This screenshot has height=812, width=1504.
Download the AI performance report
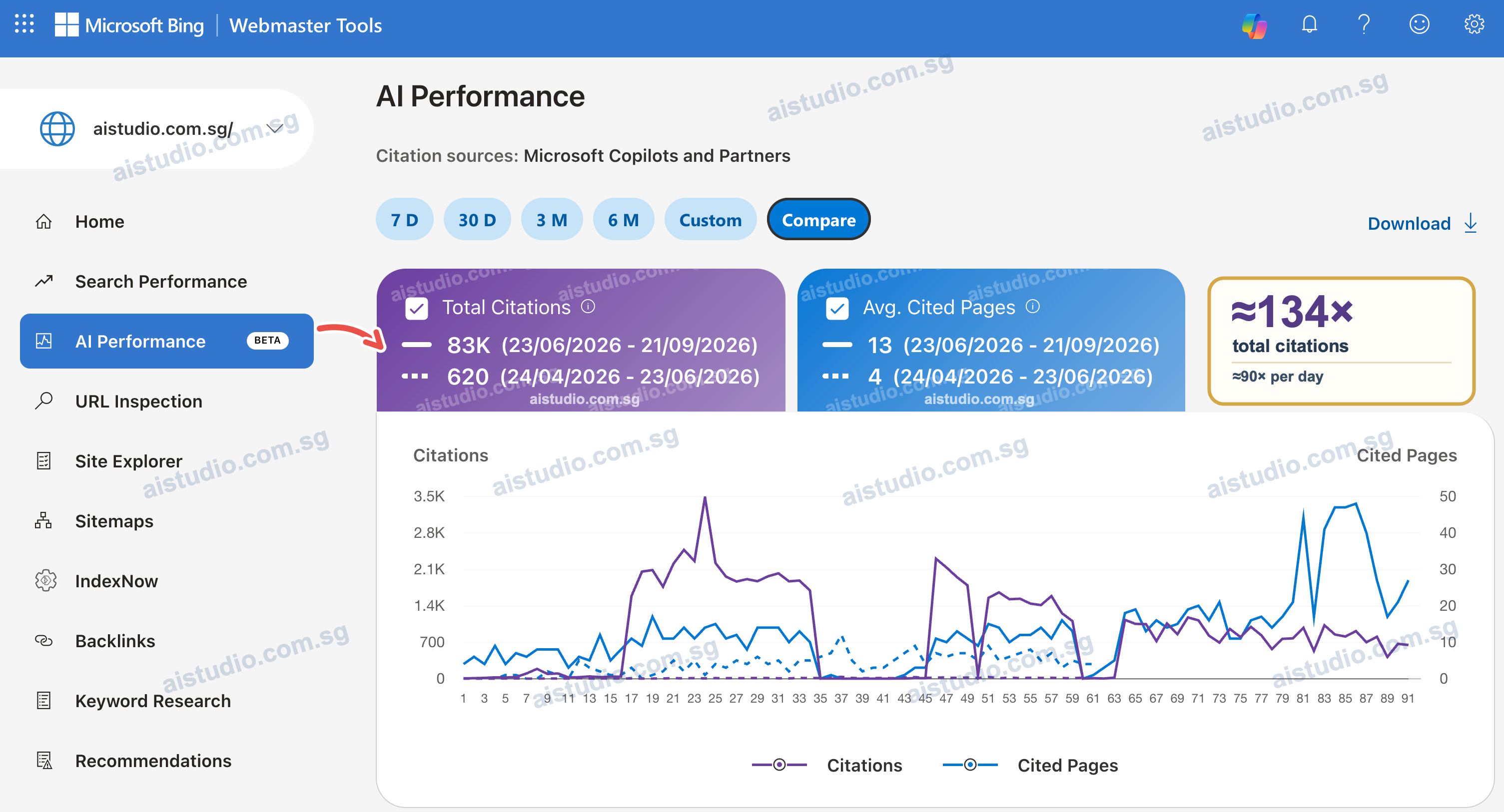click(1422, 223)
